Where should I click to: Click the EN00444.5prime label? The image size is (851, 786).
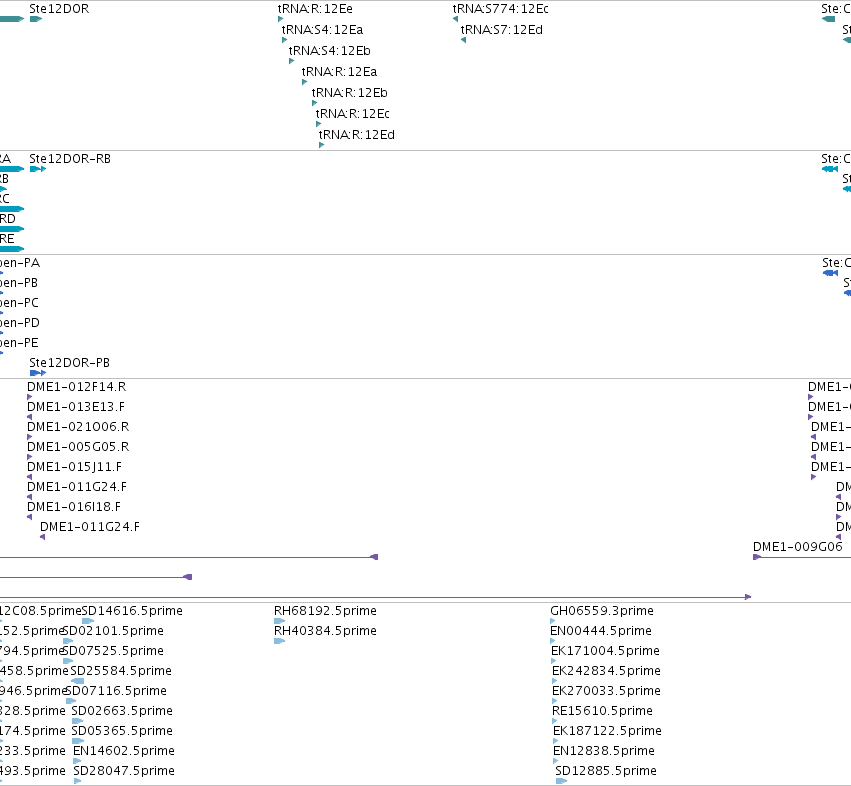pyautogui.click(x=601, y=631)
